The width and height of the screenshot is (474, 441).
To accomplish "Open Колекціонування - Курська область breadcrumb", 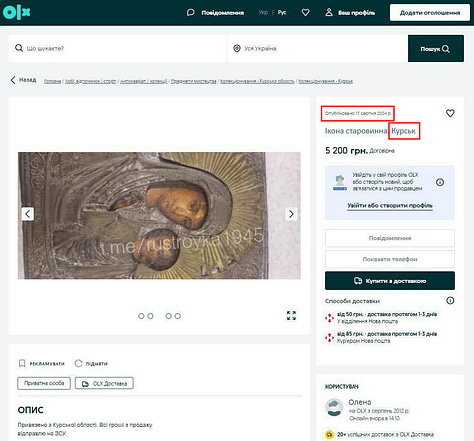I will (257, 81).
